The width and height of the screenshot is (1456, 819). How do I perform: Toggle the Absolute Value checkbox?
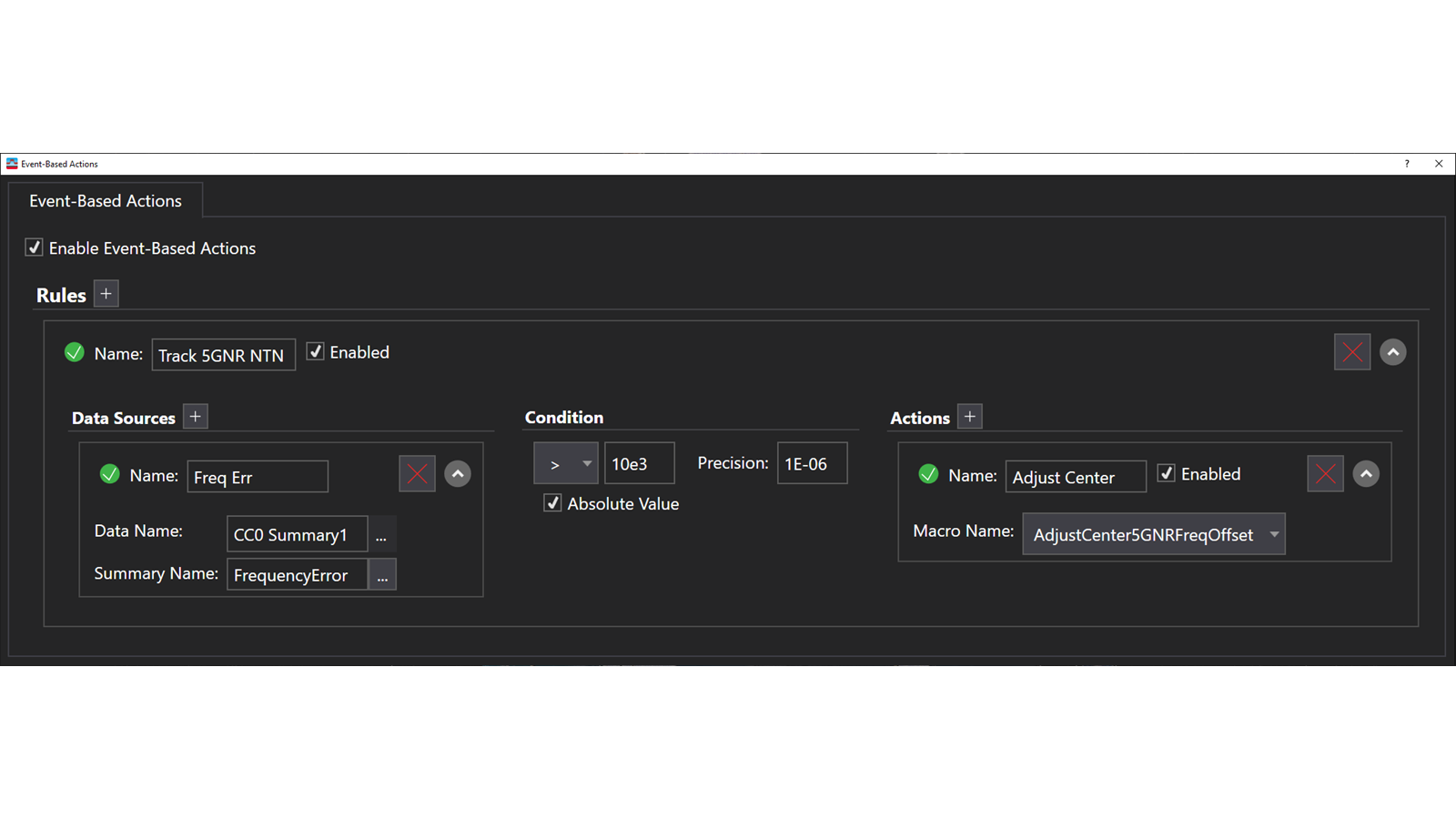551,502
